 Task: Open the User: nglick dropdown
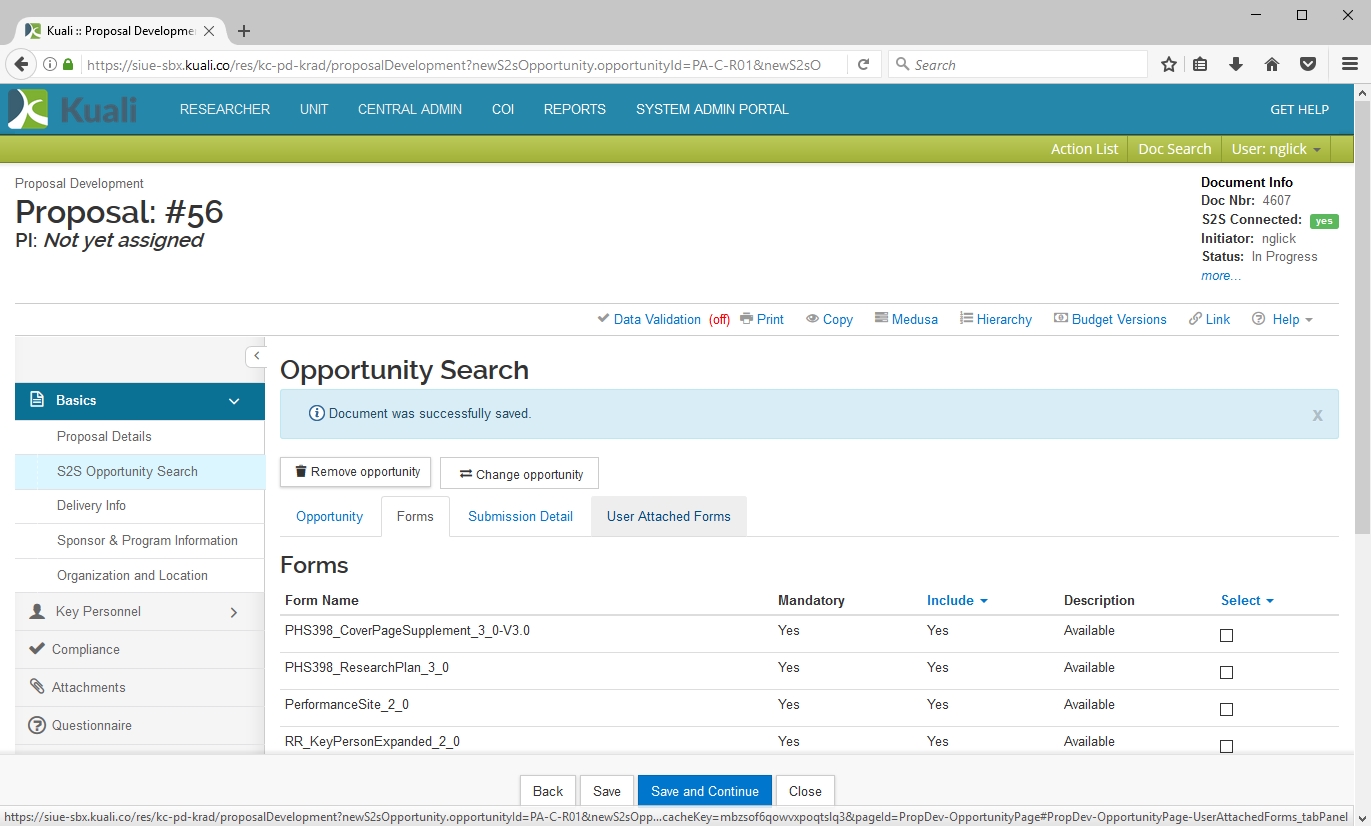(1276, 149)
